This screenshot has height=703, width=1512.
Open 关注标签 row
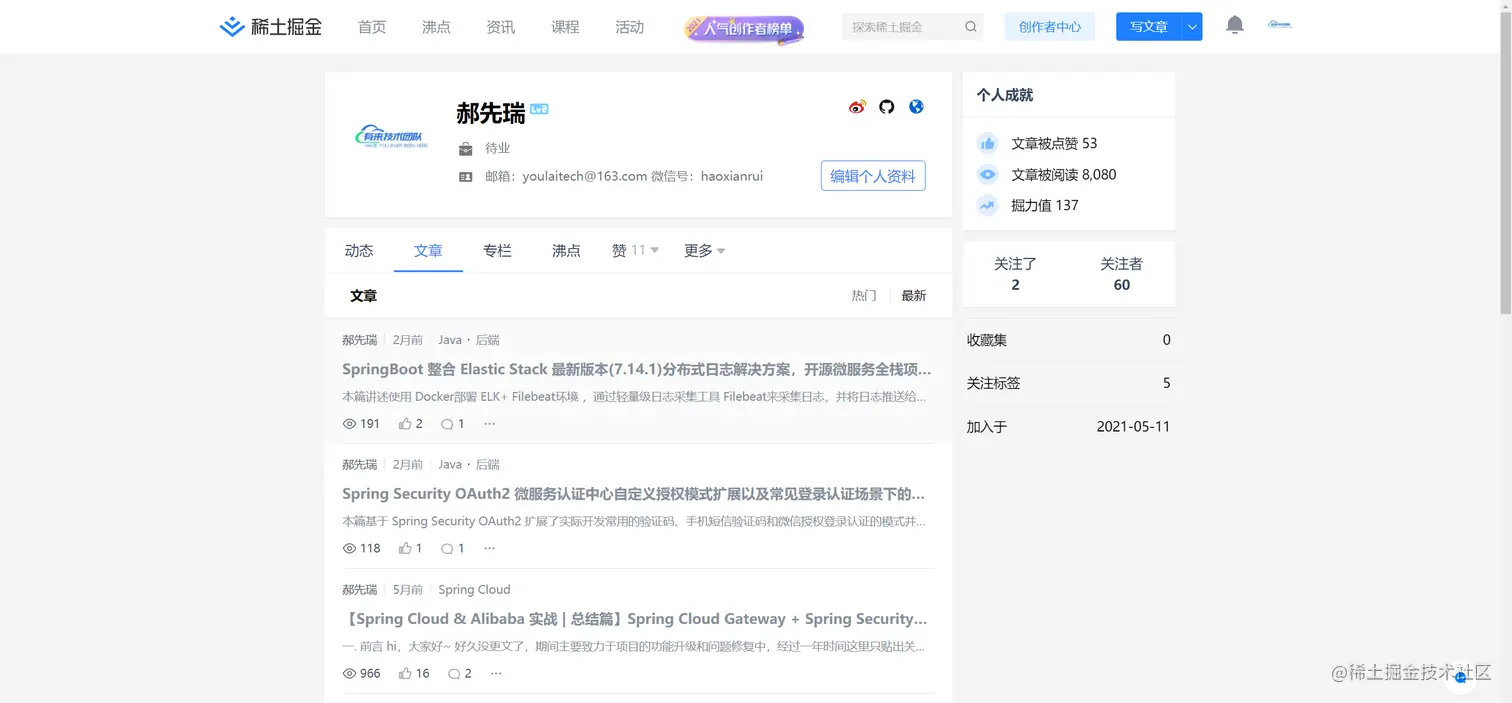[1069, 383]
